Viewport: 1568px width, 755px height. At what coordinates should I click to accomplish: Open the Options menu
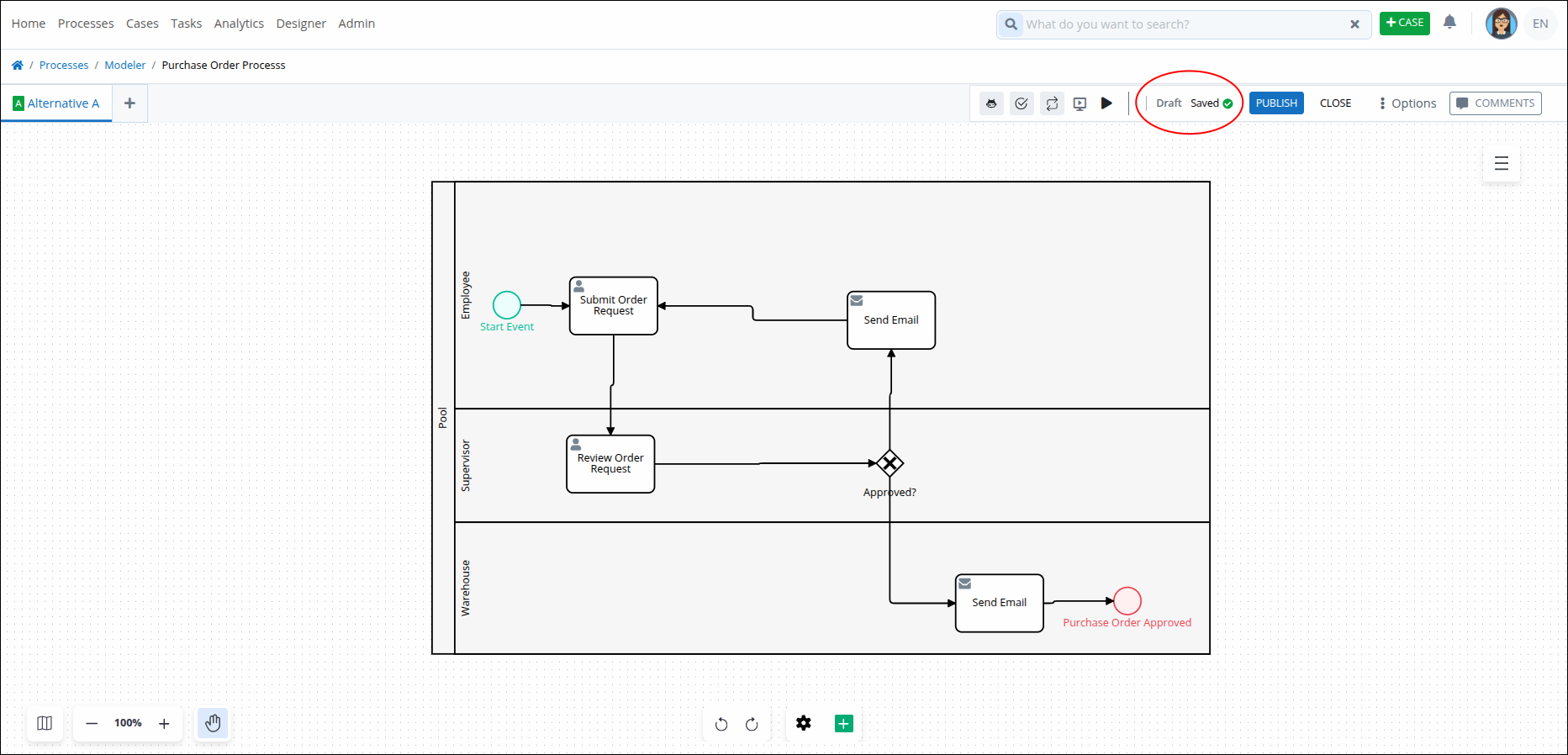(x=1407, y=103)
